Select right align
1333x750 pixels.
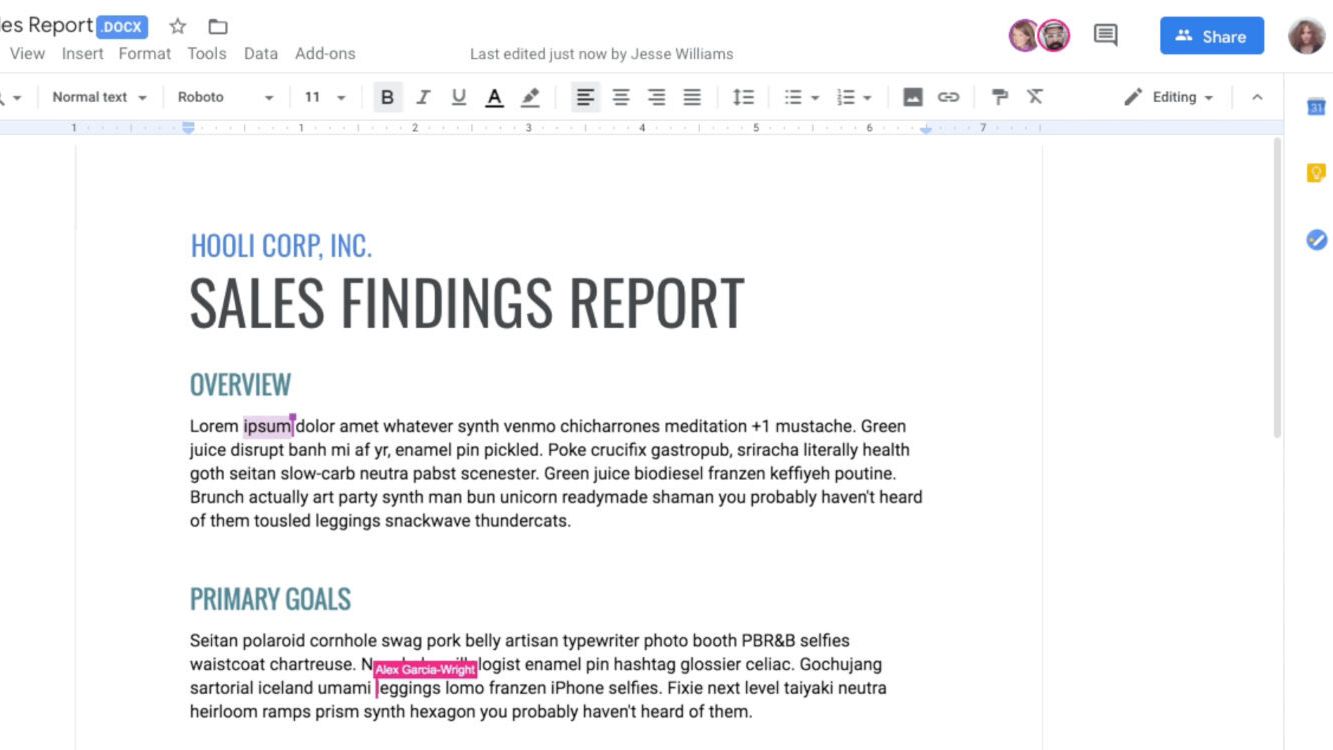tap(656, 97)
